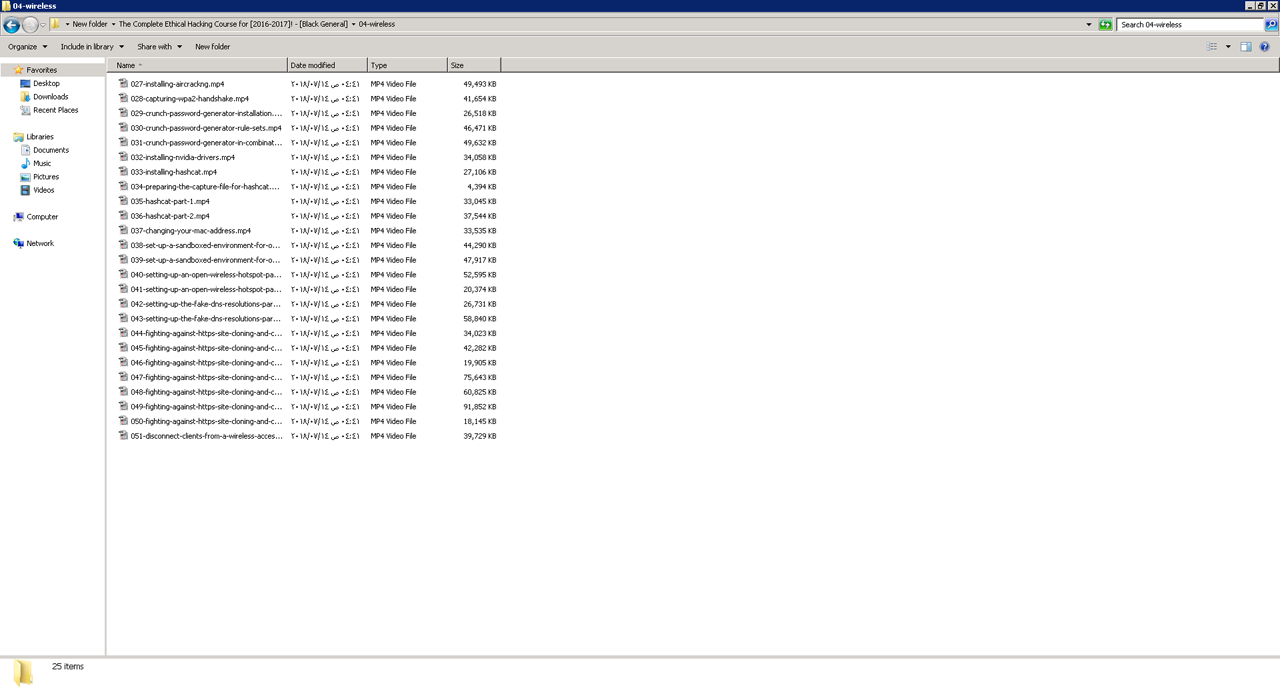
Task: Change view using the view icon
Action: 1212,47
